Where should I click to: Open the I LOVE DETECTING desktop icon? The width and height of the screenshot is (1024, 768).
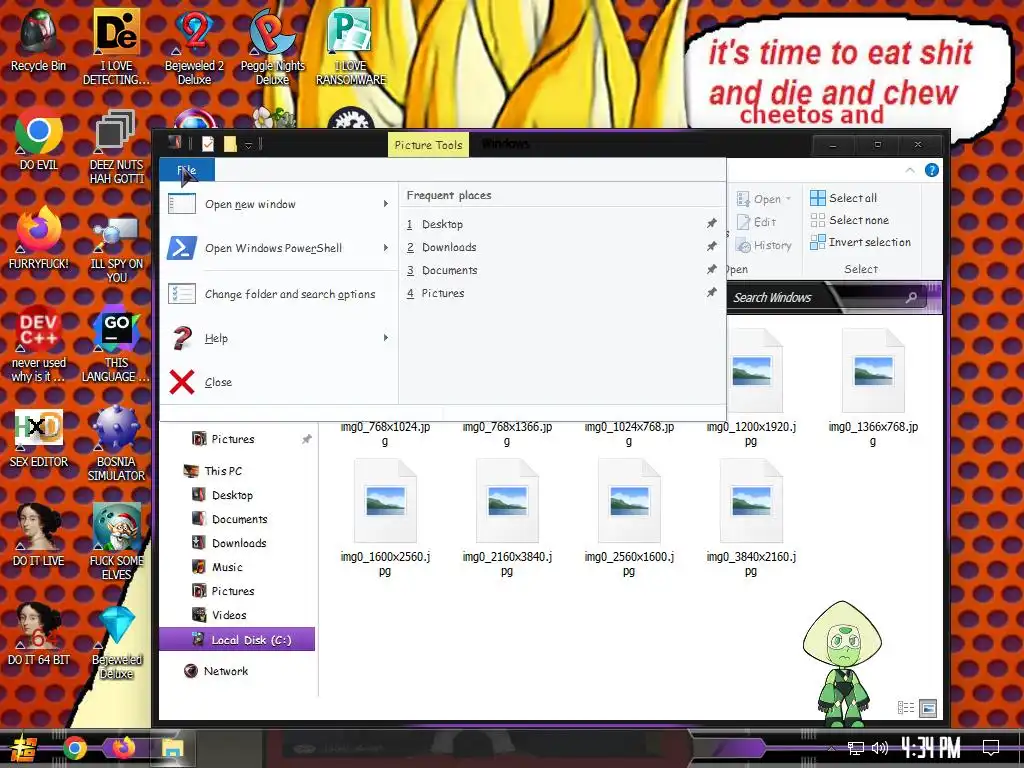[116, 46]
